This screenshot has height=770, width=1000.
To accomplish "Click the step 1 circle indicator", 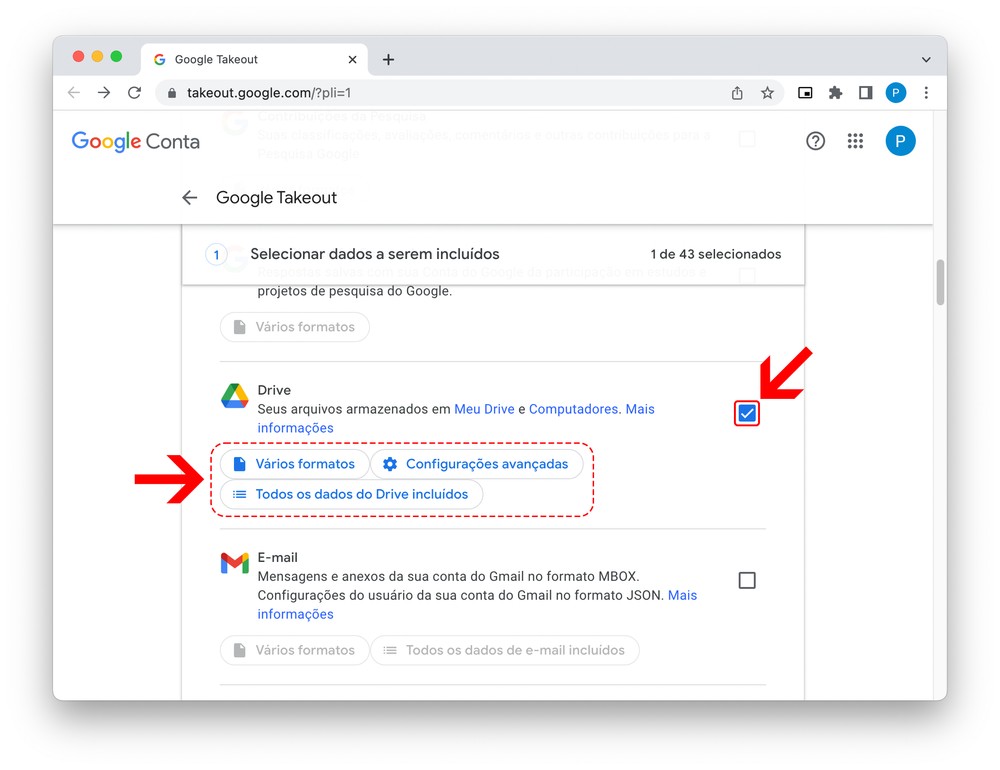I will [x=216, y=255].
